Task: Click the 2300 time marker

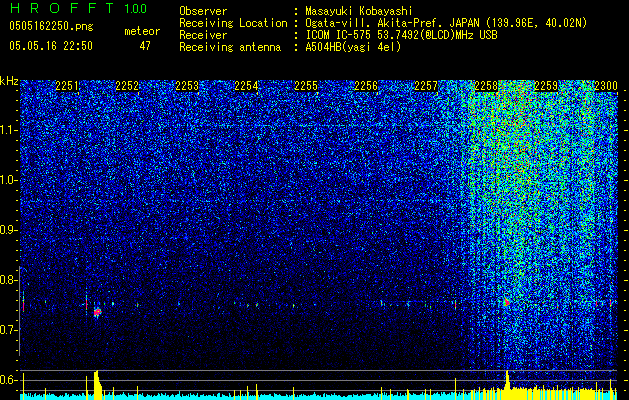Action: [x=606, y=86]
